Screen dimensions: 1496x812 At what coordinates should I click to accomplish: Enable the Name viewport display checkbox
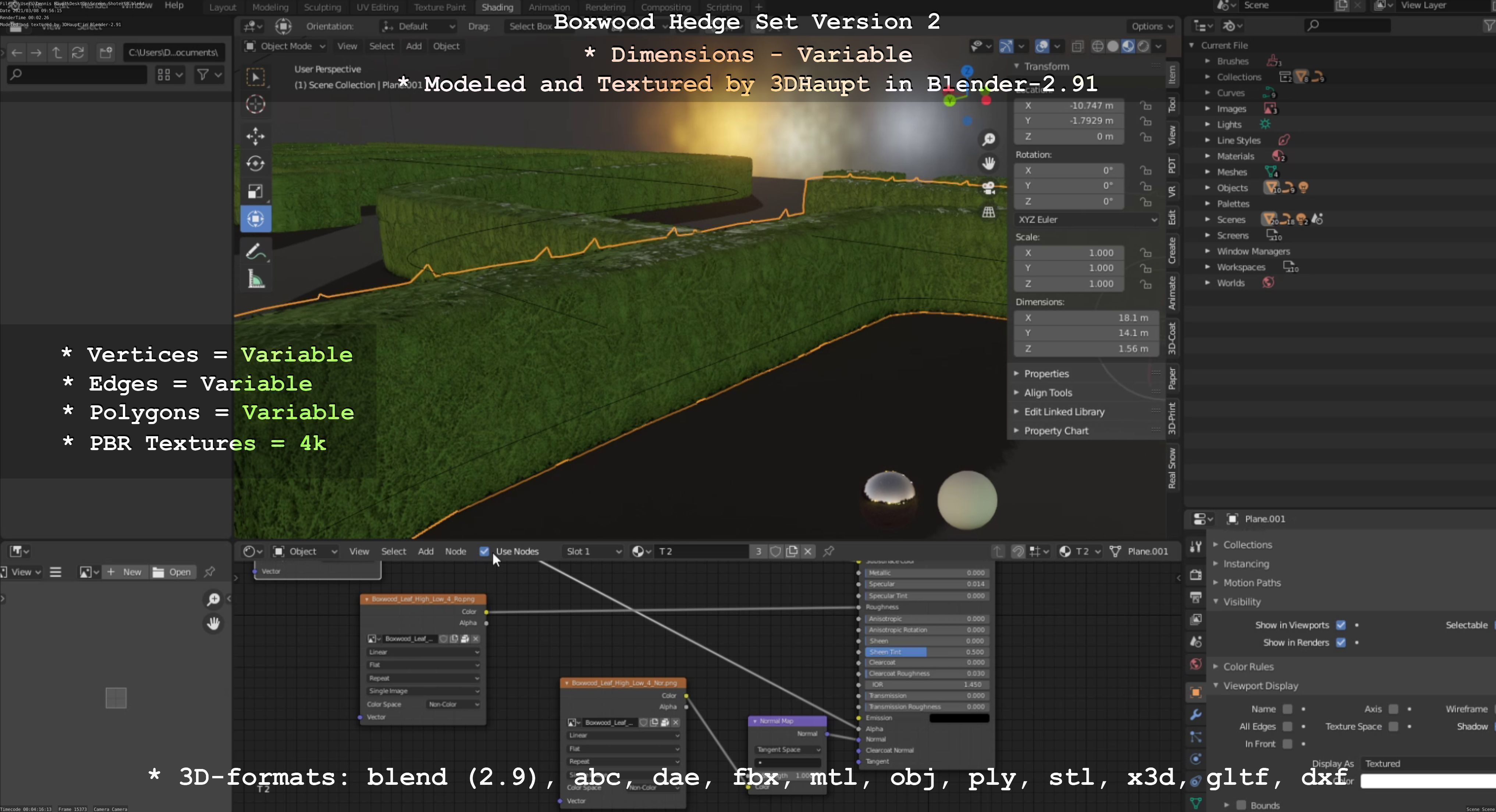tap(1287, 709)
